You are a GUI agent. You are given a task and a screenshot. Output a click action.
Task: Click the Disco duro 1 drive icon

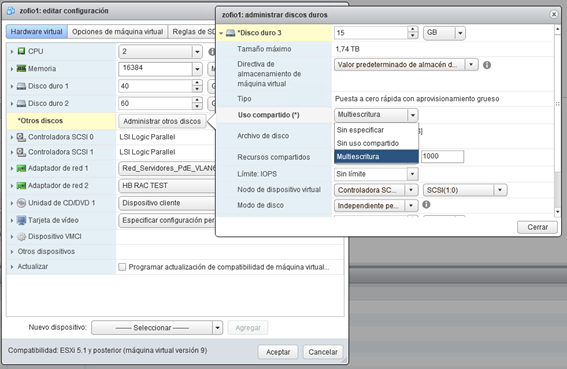pyautogui.click(x=21, y=86)
